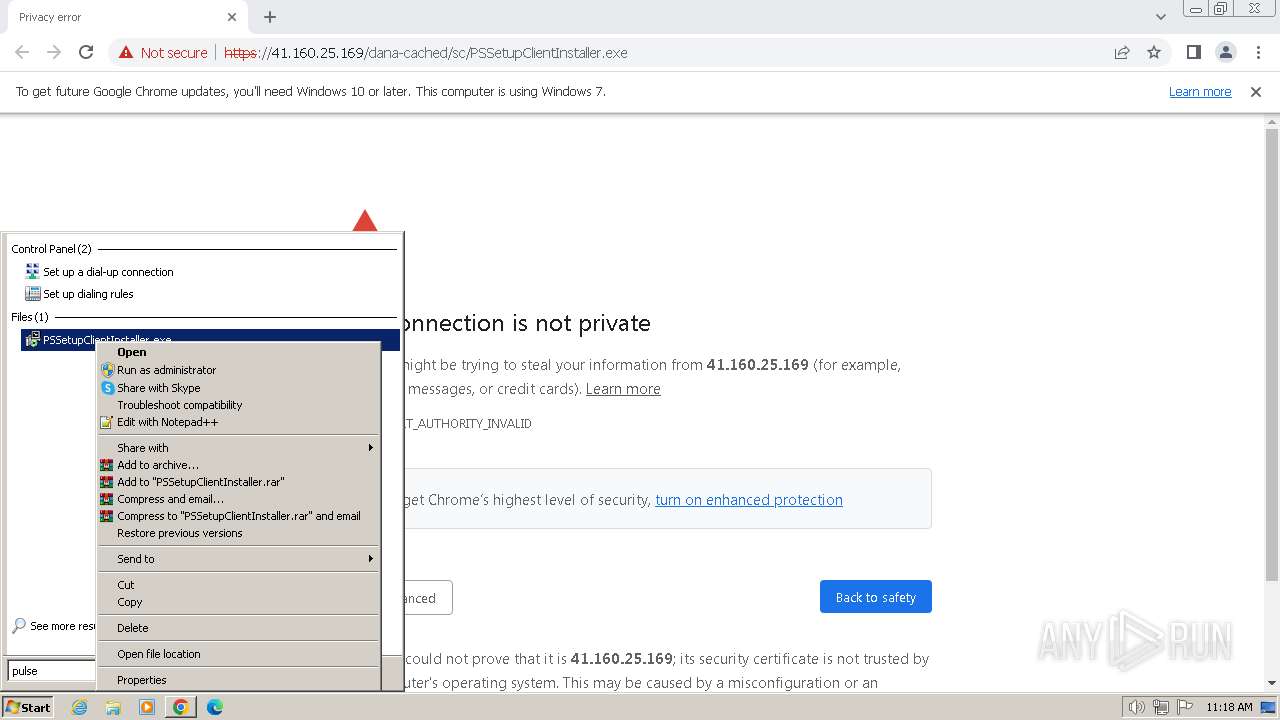Screen dimensions: 1280x720
Task: Click turn on enhanced protection link
Action: tap(749, 500)
